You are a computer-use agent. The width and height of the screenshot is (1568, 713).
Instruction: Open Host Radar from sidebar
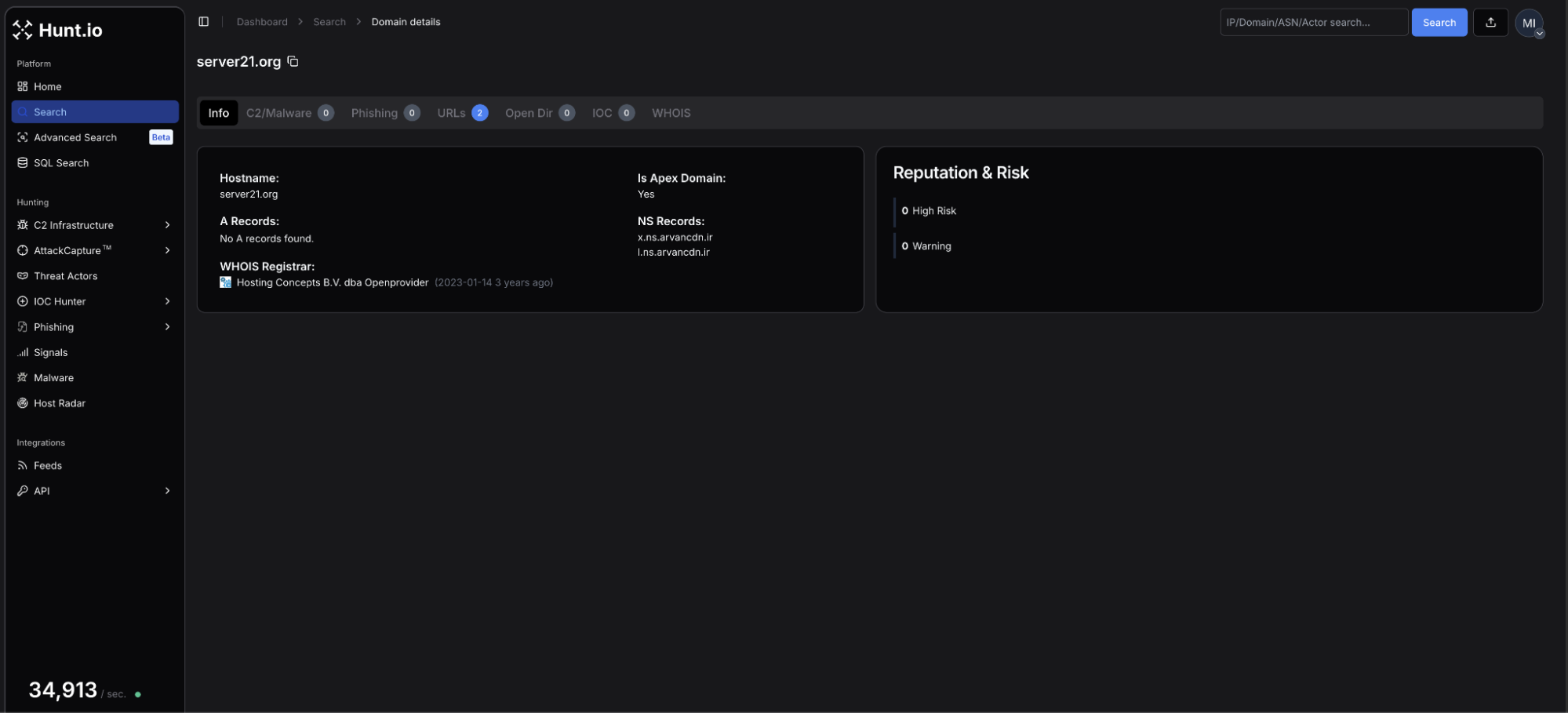point(60,403)
